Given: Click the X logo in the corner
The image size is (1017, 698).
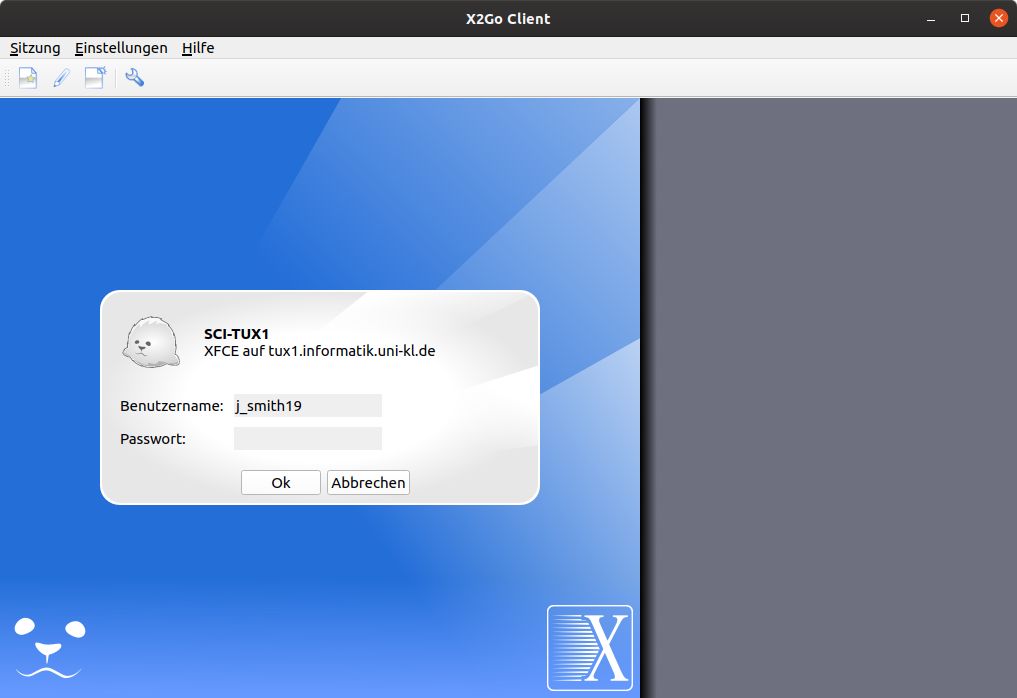Looking at the screenshot, I should (x=590, y=648).
